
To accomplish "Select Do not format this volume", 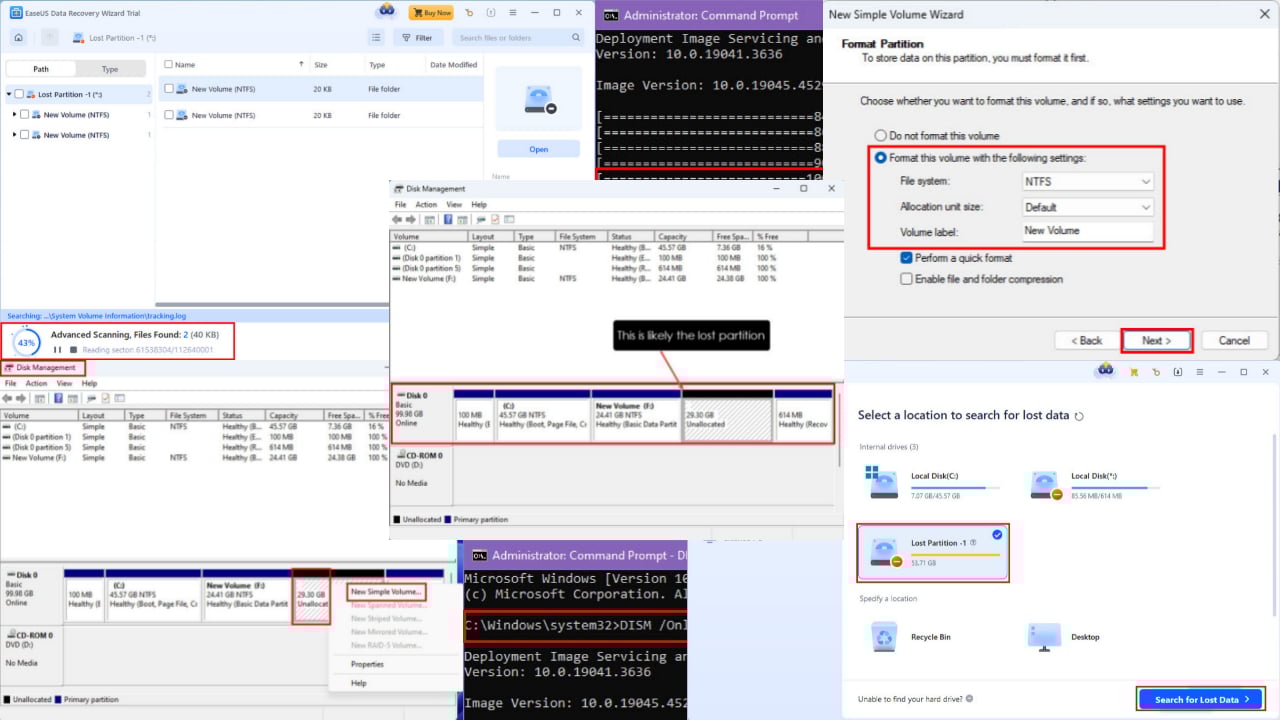I will 880,135.
